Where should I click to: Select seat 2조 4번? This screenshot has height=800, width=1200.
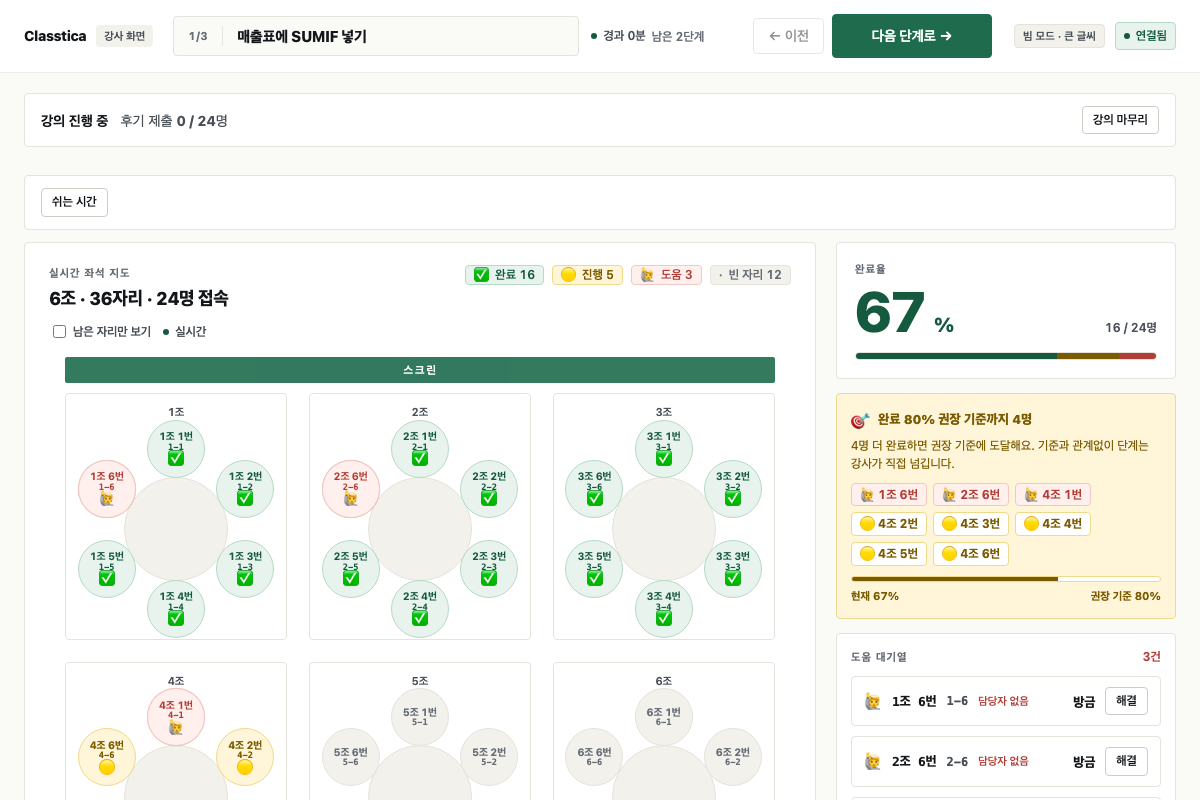click(420, 609)
